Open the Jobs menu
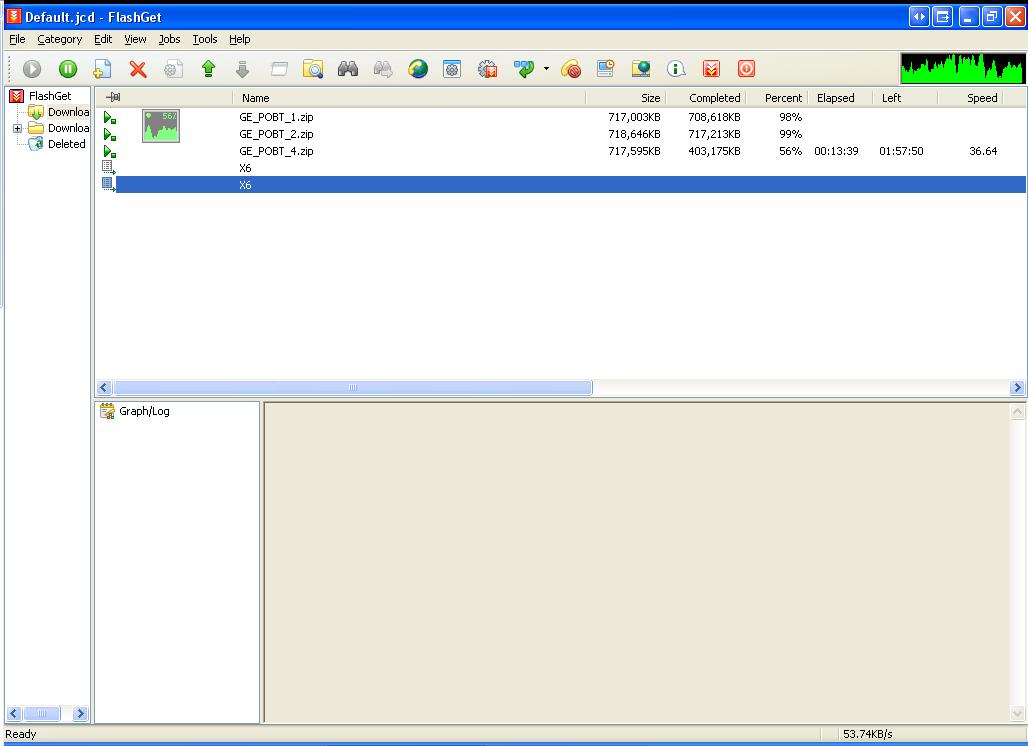Viewport: 1028px width, 746px height. click(x=169, y=39)
